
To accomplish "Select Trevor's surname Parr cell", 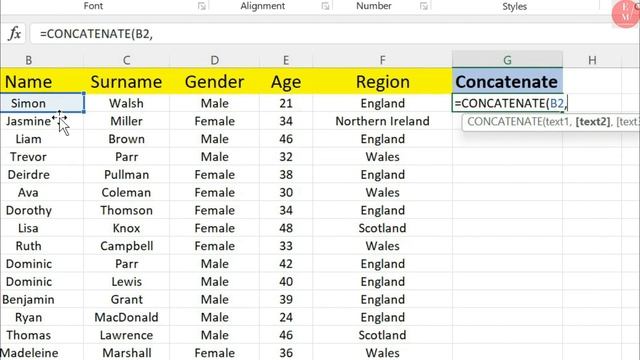I will click(127, 157).
